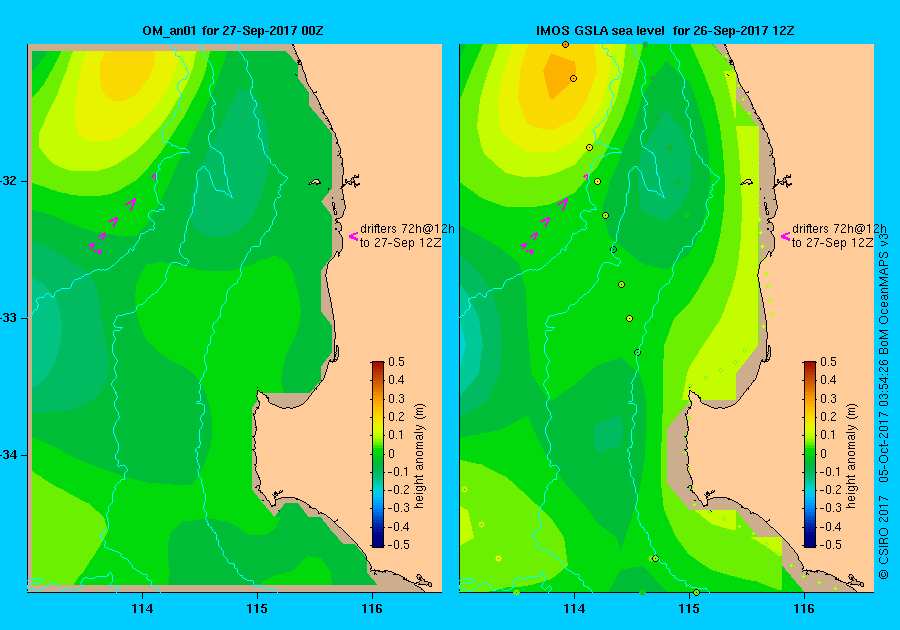Click the 0.1 color bar value in IMOS GSLA panel

coord(828,435)
